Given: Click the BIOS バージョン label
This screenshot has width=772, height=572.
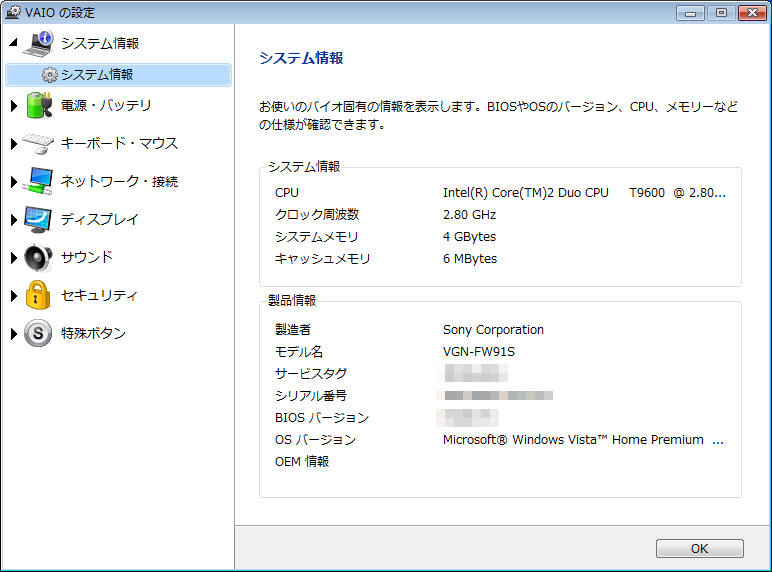Looking at the screenshot, I should click(322, 418).
